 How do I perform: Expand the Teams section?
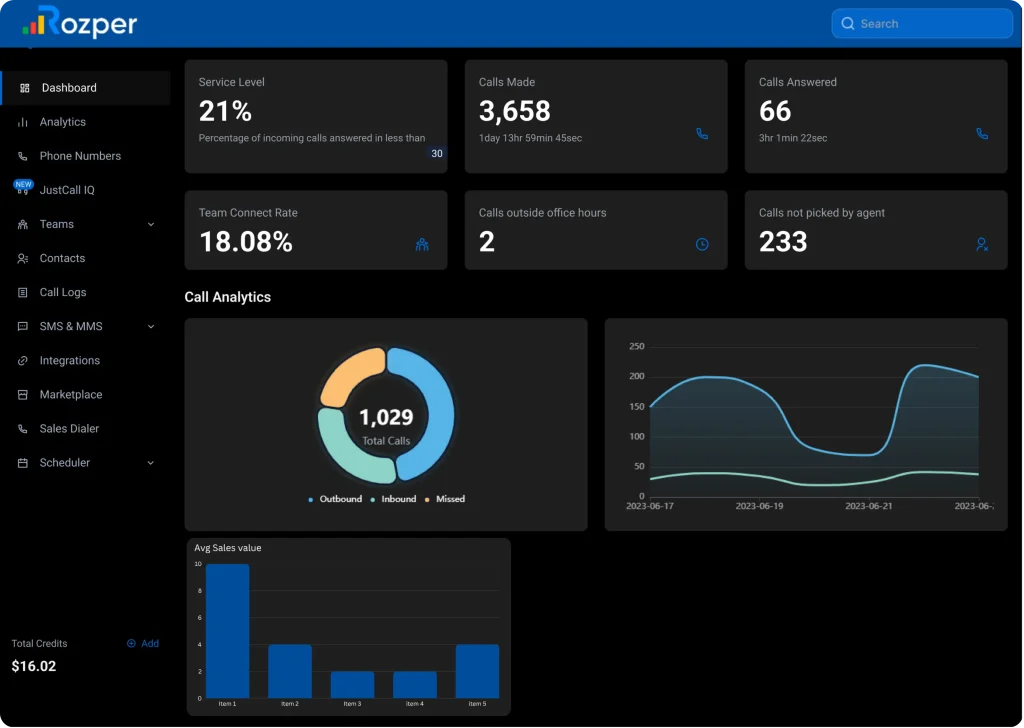coord(152,224)
